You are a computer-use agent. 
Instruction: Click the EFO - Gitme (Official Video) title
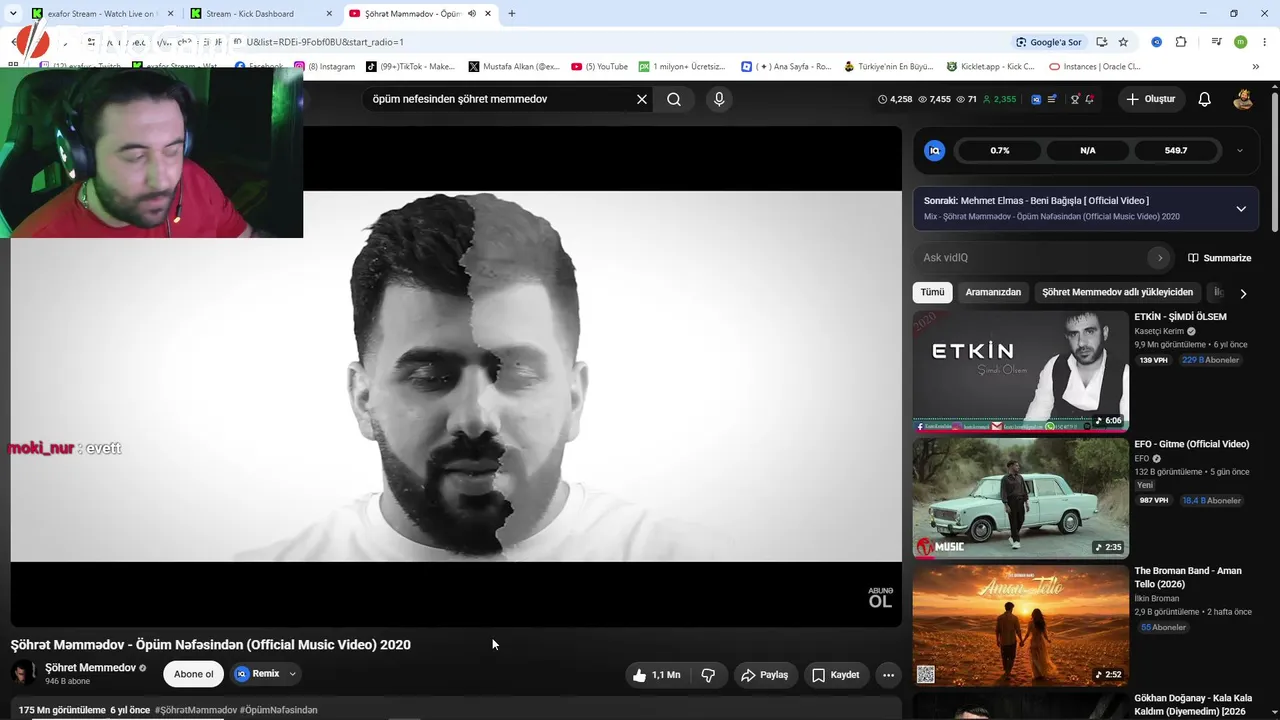click(x=1191, y=444)
